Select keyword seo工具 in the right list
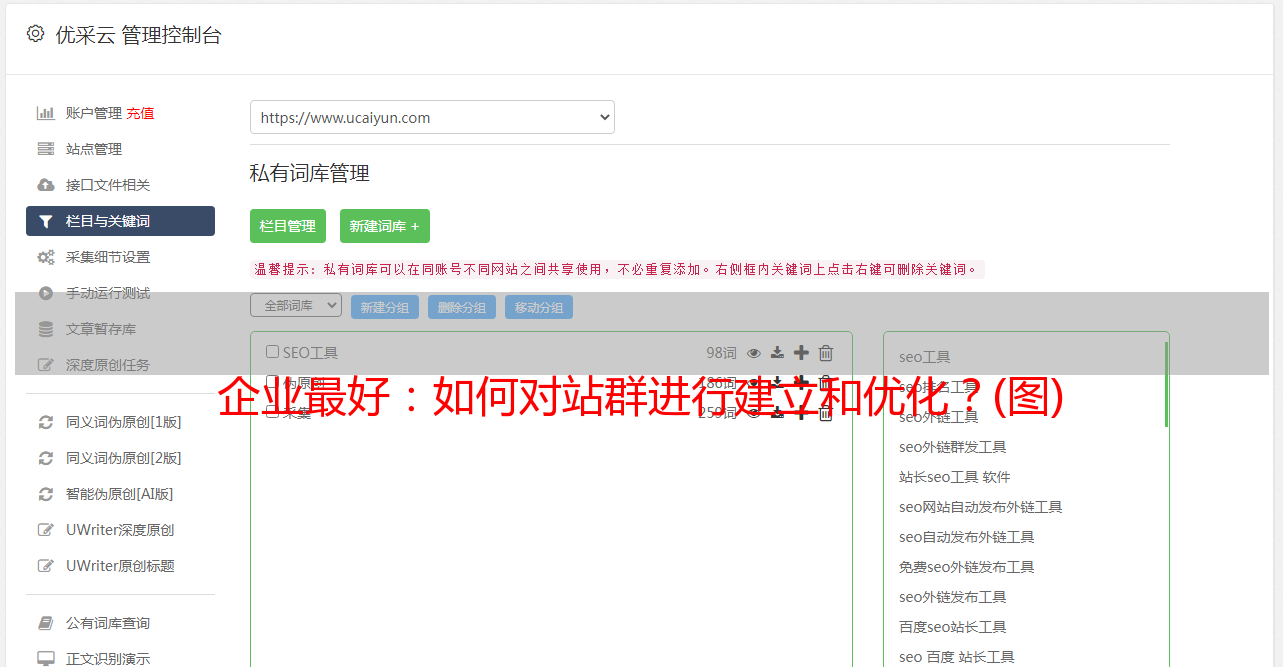The height and width of the screenshot is (667, 1283). [x=925, y=357]
